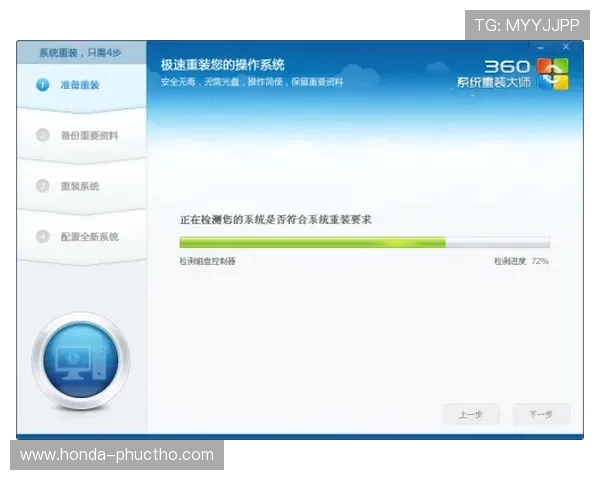Image resolution: width=600 pixels, height=480 pixels.
Task: Select the 配置全新系统 step
Action: tap(82, 238)
